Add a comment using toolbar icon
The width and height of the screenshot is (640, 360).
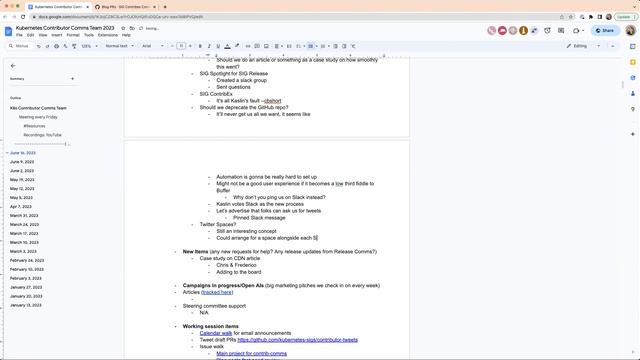257,46
